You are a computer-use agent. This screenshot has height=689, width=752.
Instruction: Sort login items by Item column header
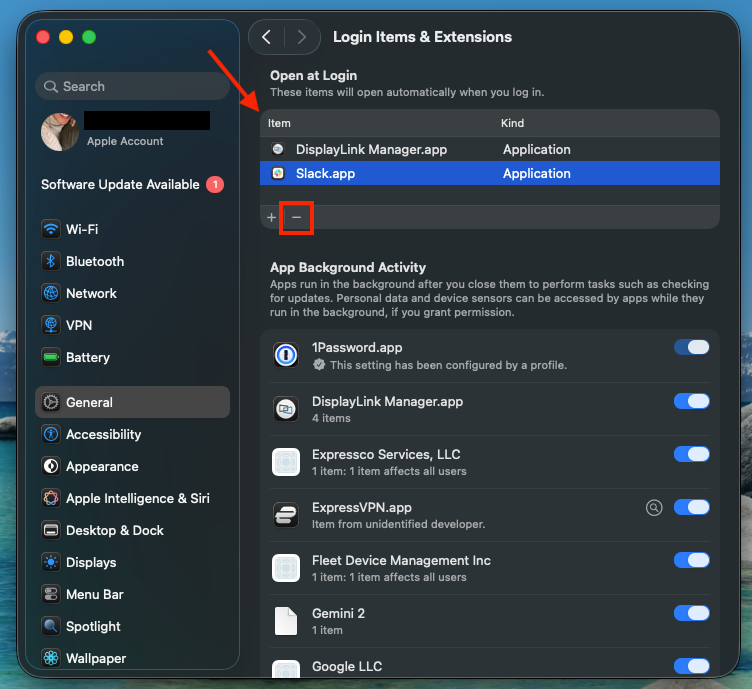click(279, 123)
